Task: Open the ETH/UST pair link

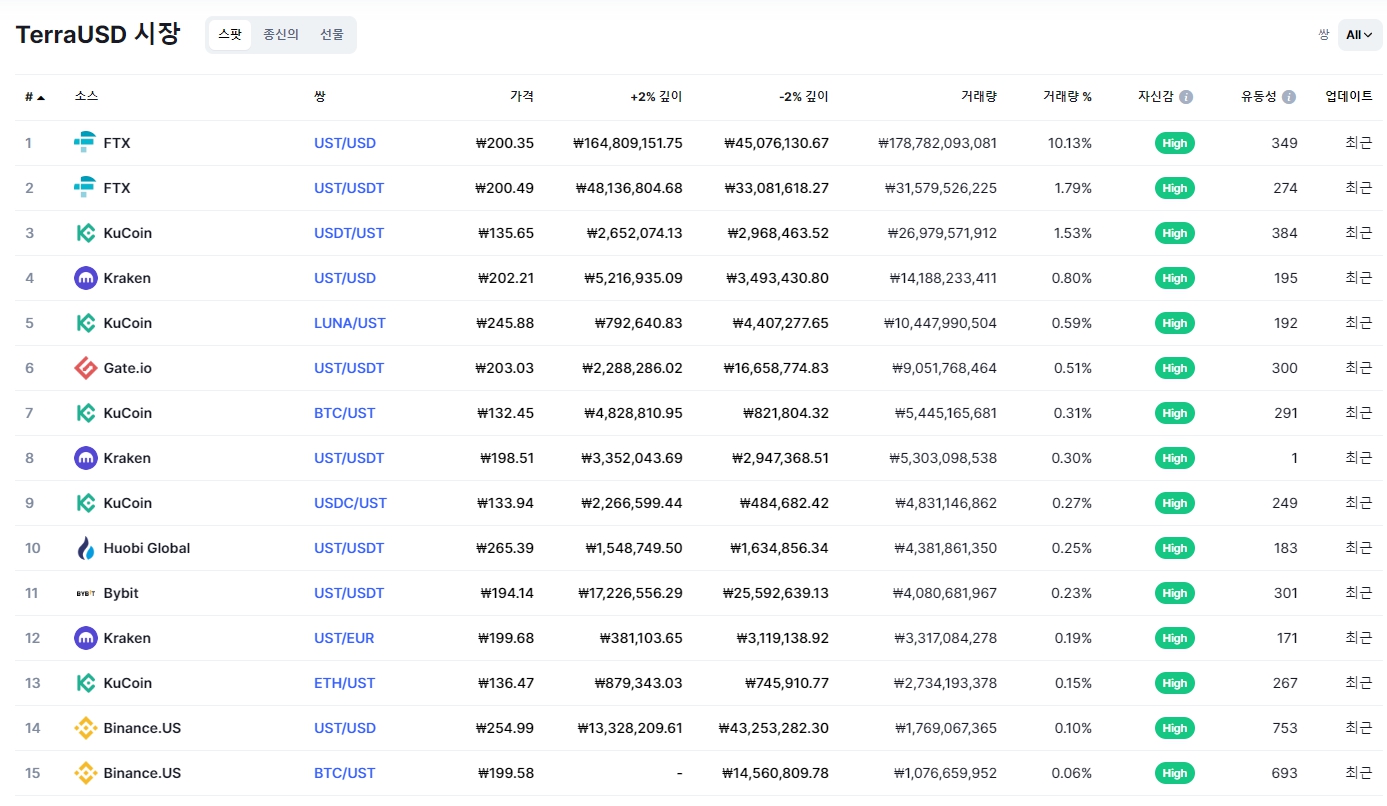Action: (345, 683)
